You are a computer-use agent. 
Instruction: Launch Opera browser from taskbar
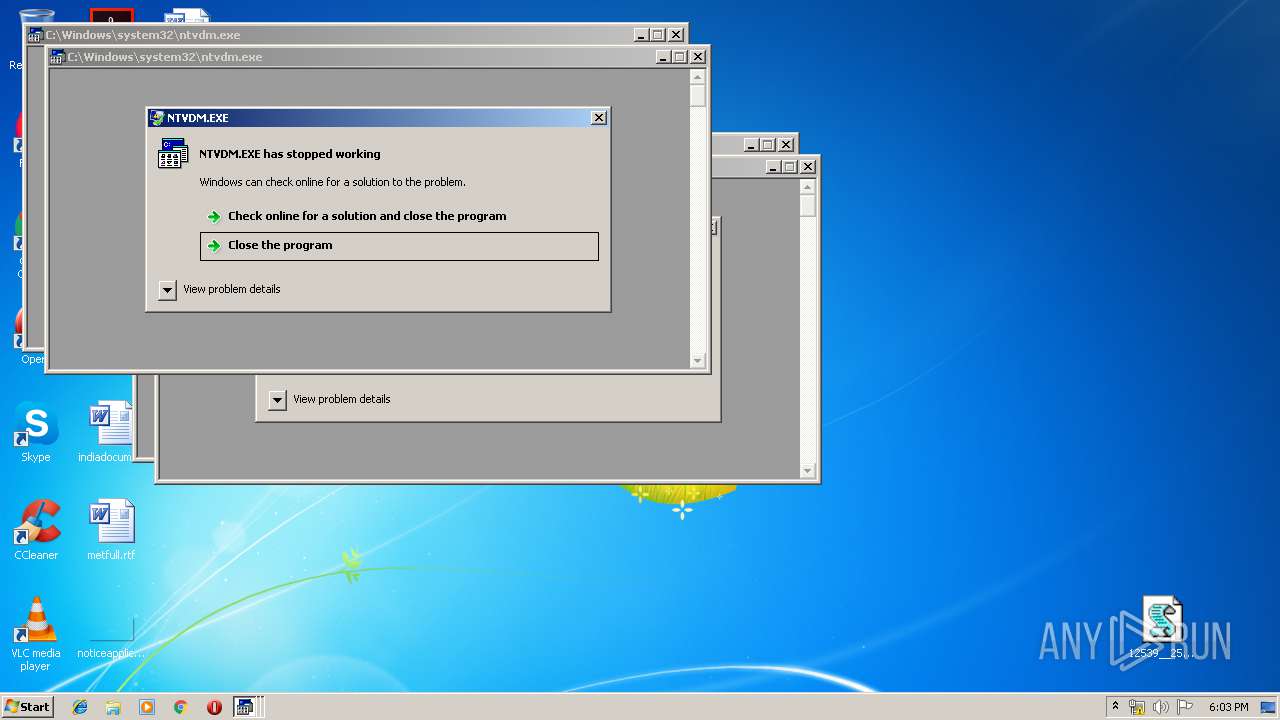[x=214, y=707]
